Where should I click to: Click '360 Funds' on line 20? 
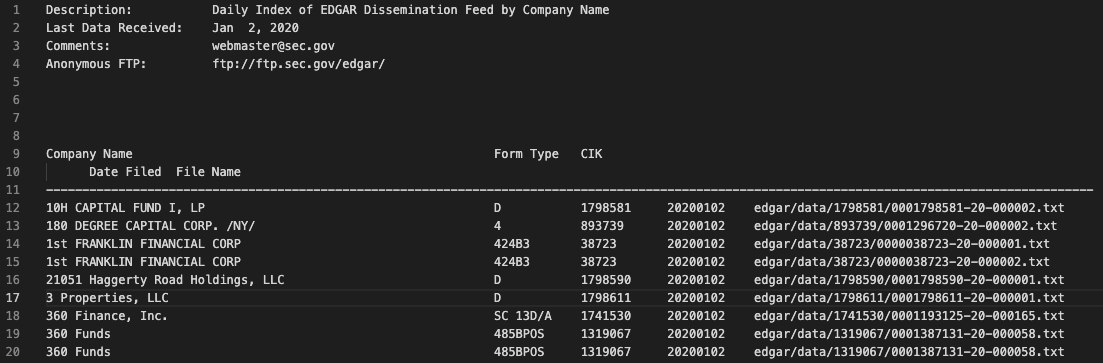(x=78, y=352)
